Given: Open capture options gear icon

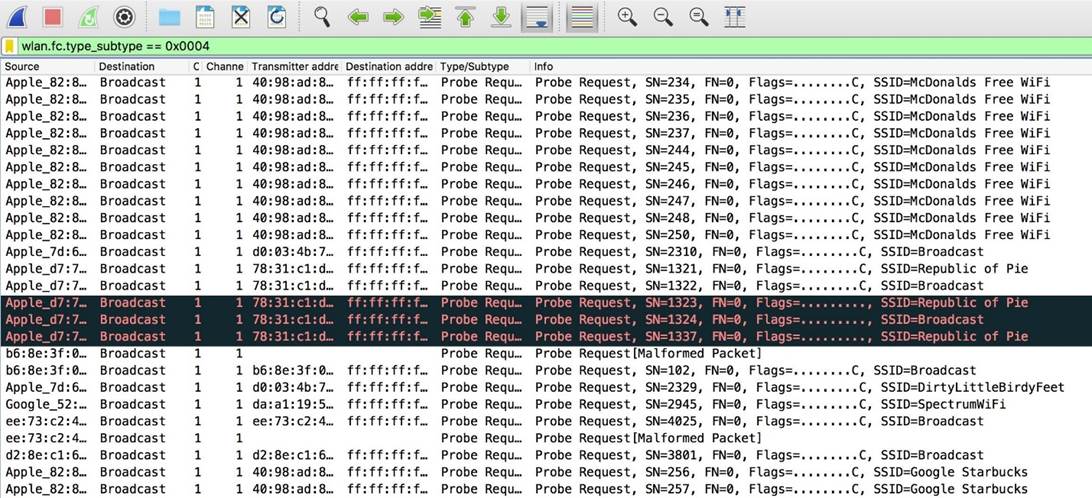Looking at the screenshot, I should coord(124,16).
